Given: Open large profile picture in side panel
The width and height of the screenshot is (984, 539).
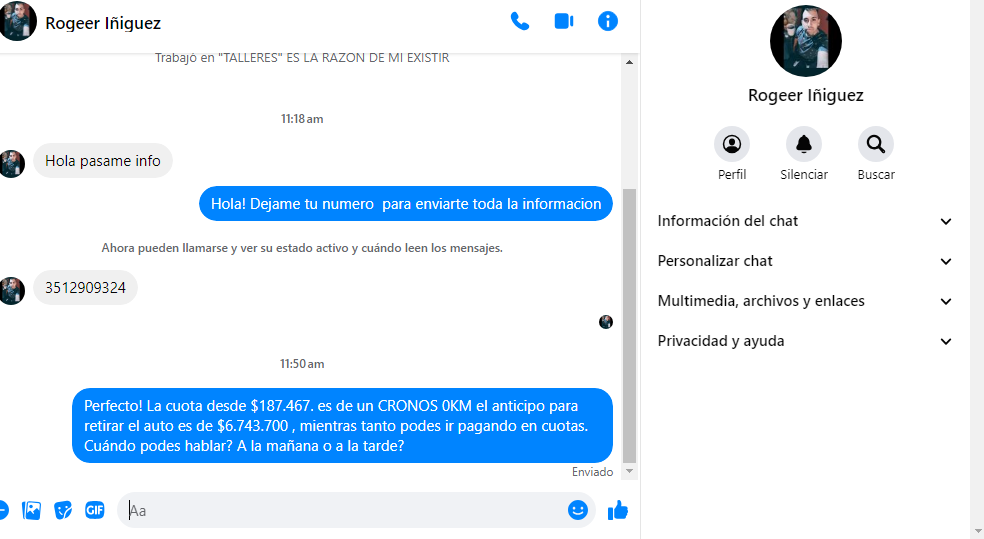Looking at the screenshot, I should tap(806, 41).
